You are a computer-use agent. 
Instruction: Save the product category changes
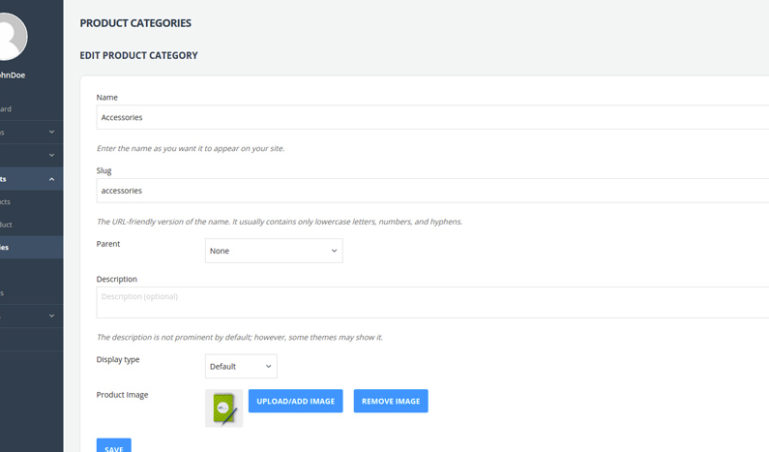tap(114, 447)
